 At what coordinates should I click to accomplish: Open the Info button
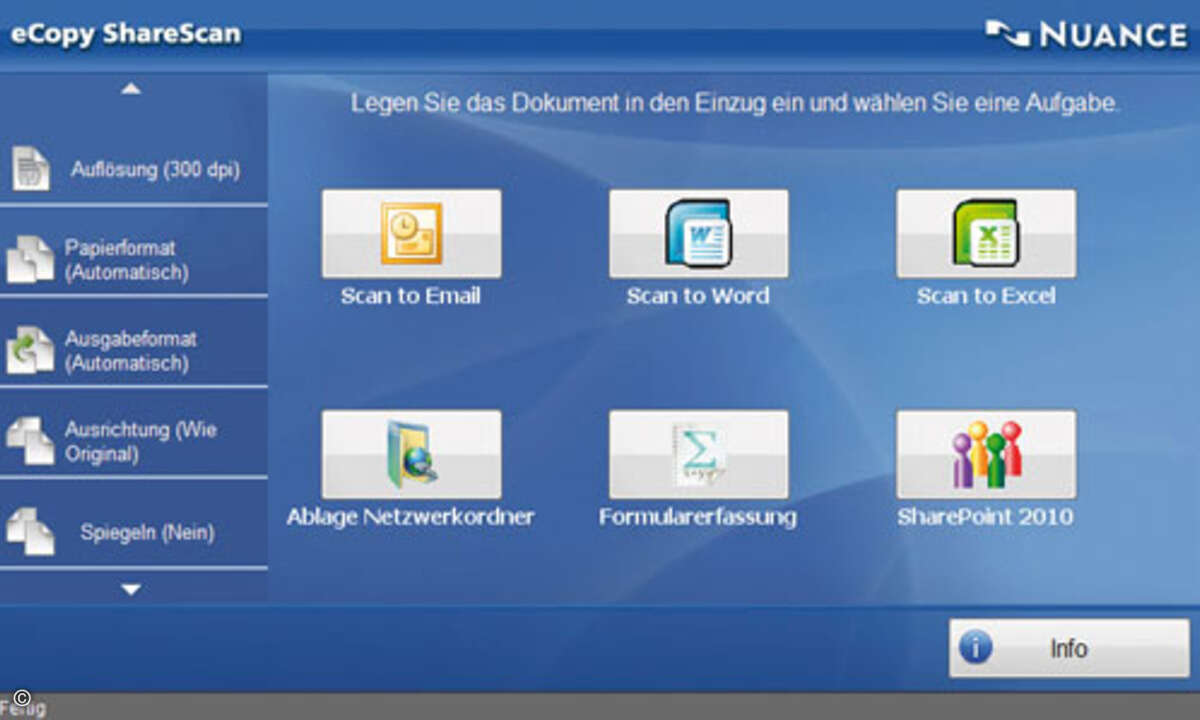point(1069,648)
